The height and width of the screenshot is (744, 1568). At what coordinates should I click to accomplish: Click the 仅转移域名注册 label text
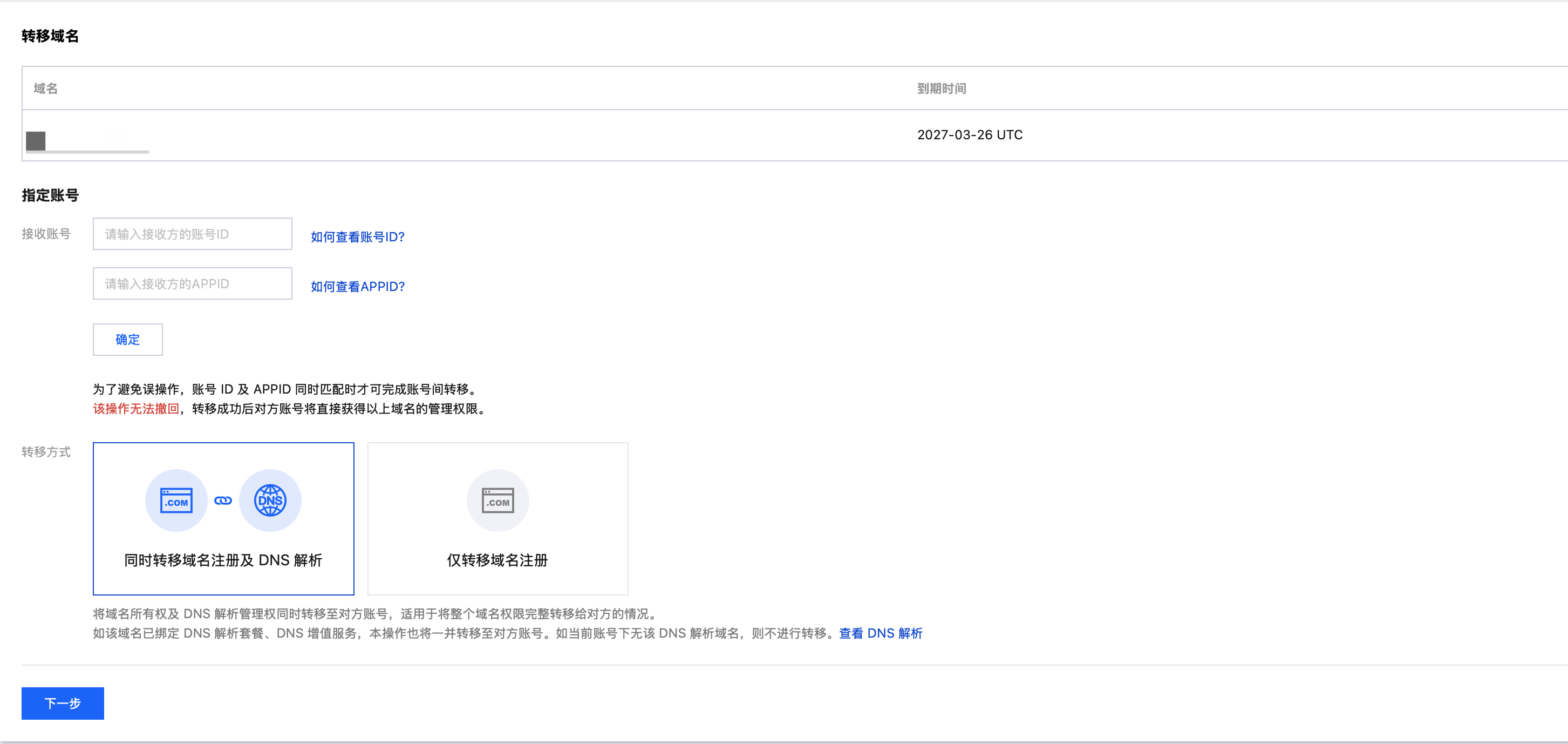pyautogui.click(x=497, y=560)
